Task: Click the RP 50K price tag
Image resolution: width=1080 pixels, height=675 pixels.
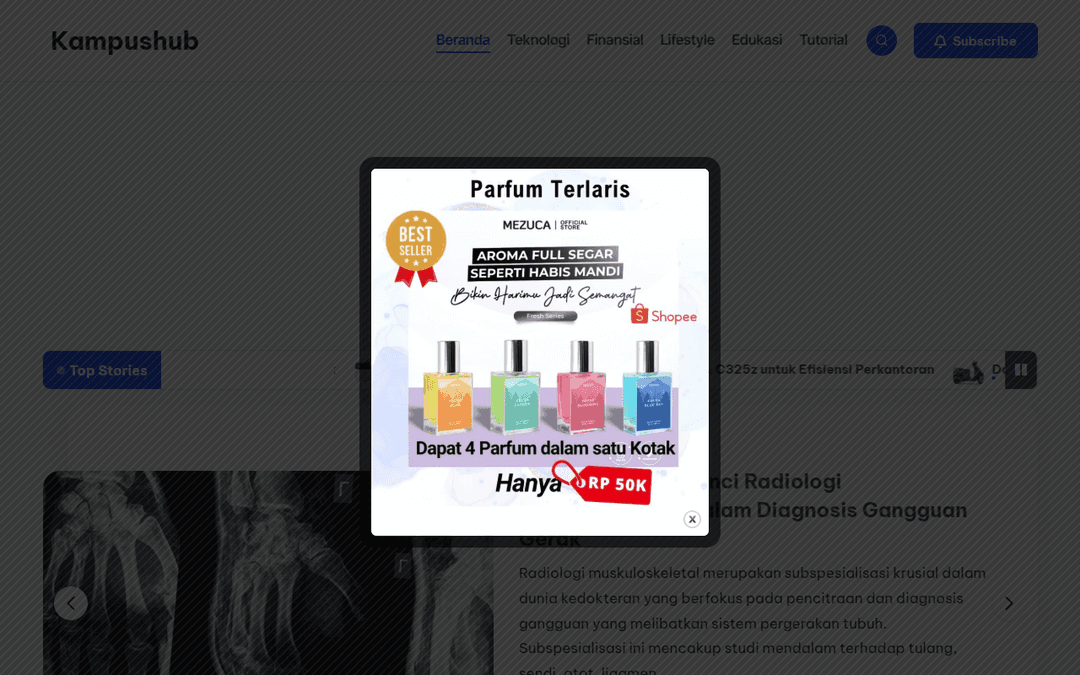Action: point(613,484)
